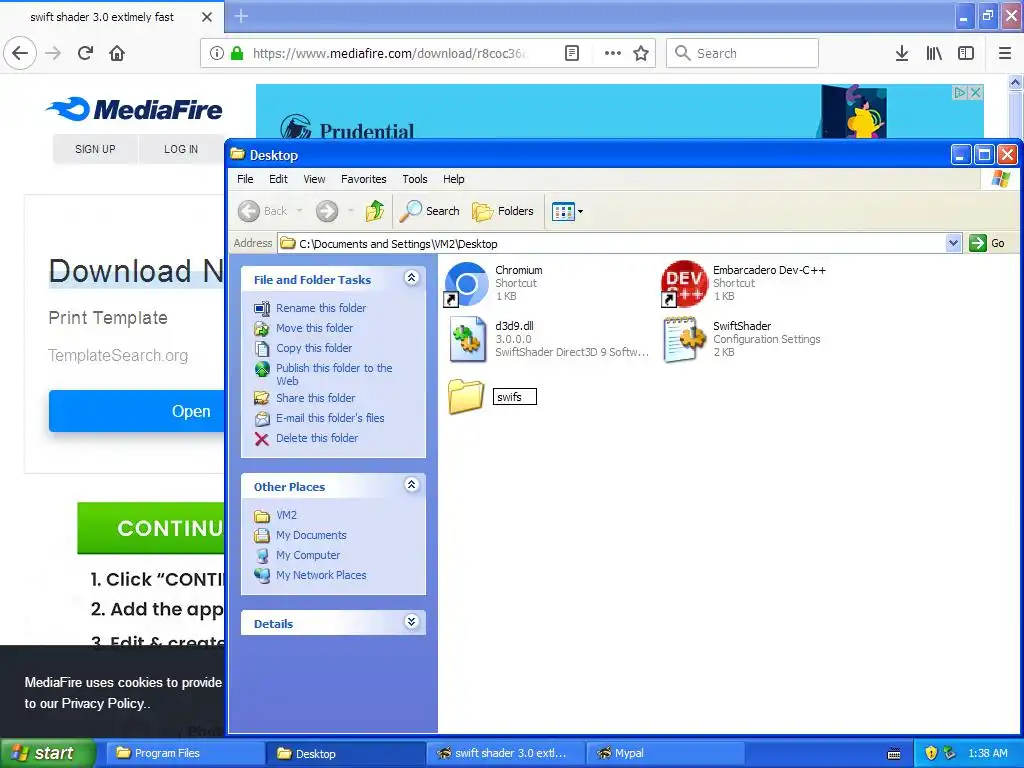Open browser downloads panel
The width and height of the screenshot is (1024, 768).
click(901, 53)
